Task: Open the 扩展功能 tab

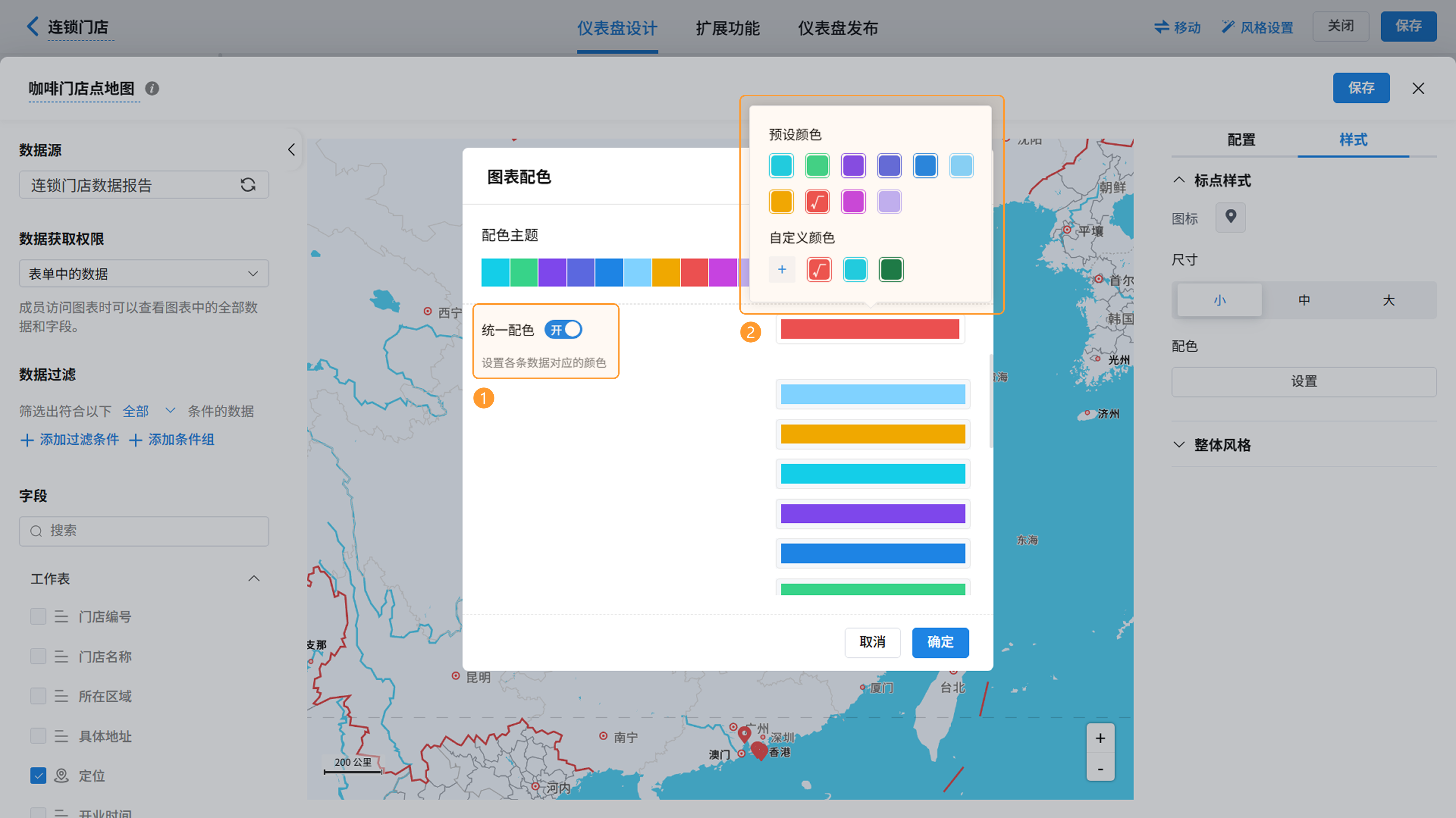Action: pos(728,28)
